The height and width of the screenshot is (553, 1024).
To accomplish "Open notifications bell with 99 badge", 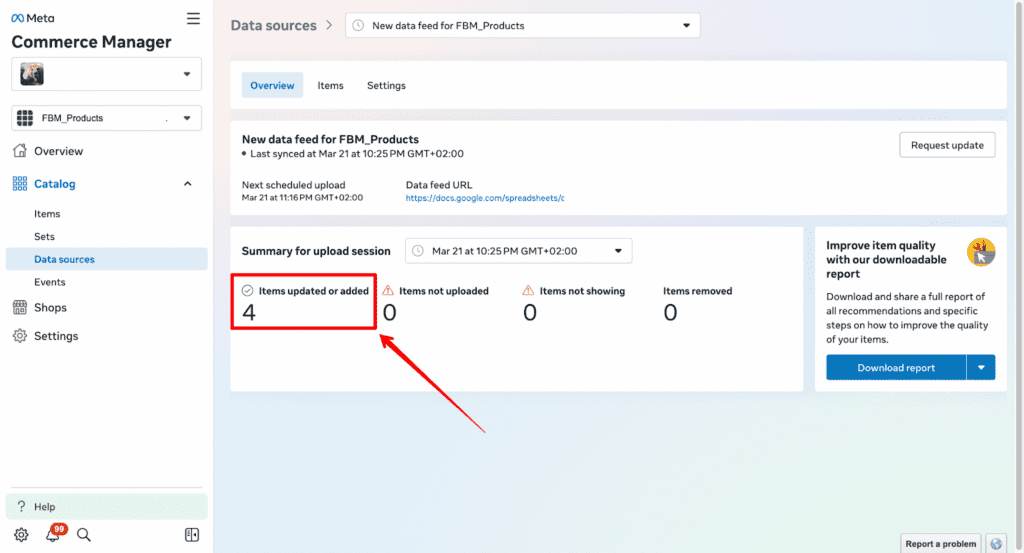I will 54,534.
